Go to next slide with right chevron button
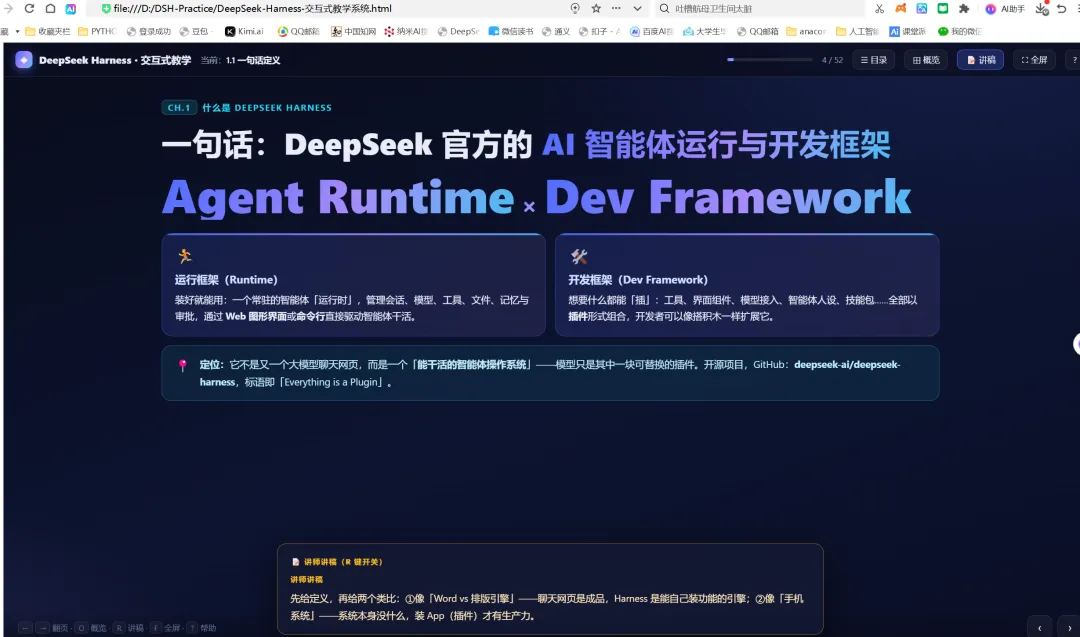 pyautogui.click(x=1069, y=627)
